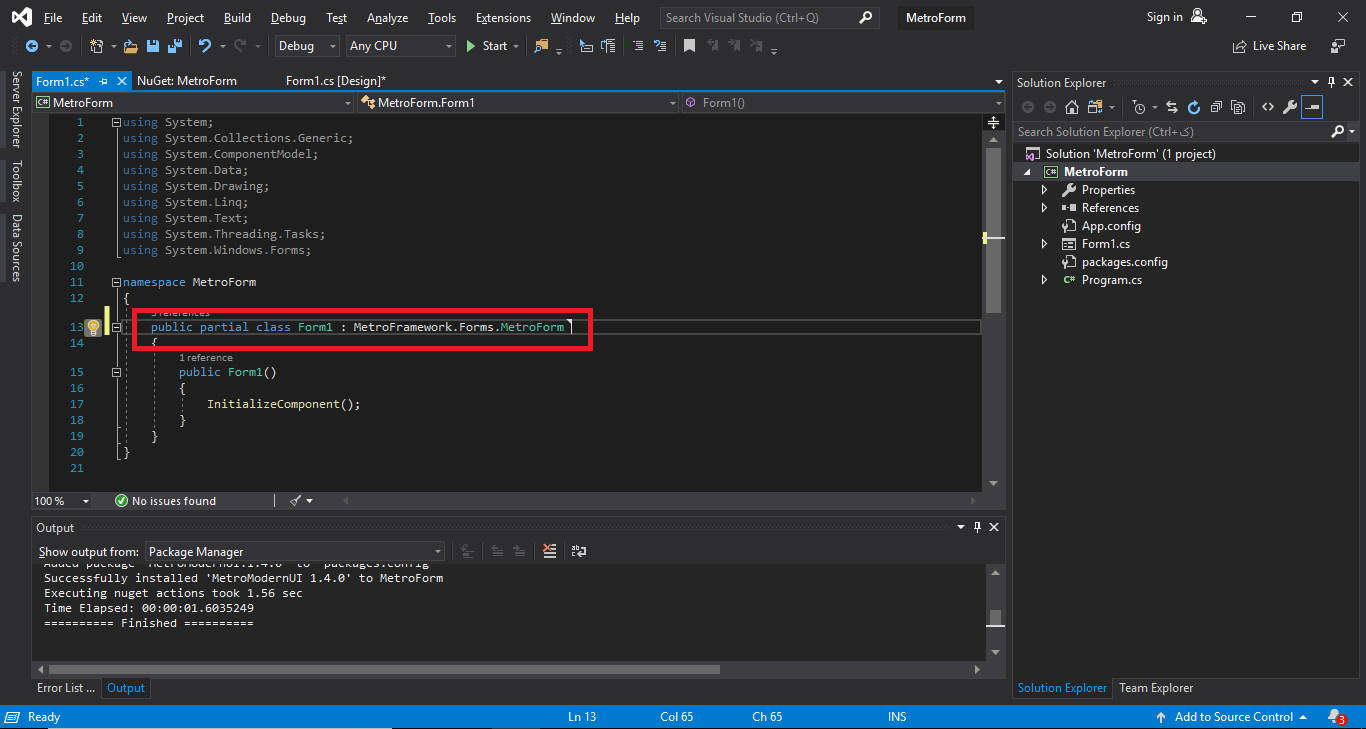Click the Output window horizontal scrollbar

tap(383, 669)
